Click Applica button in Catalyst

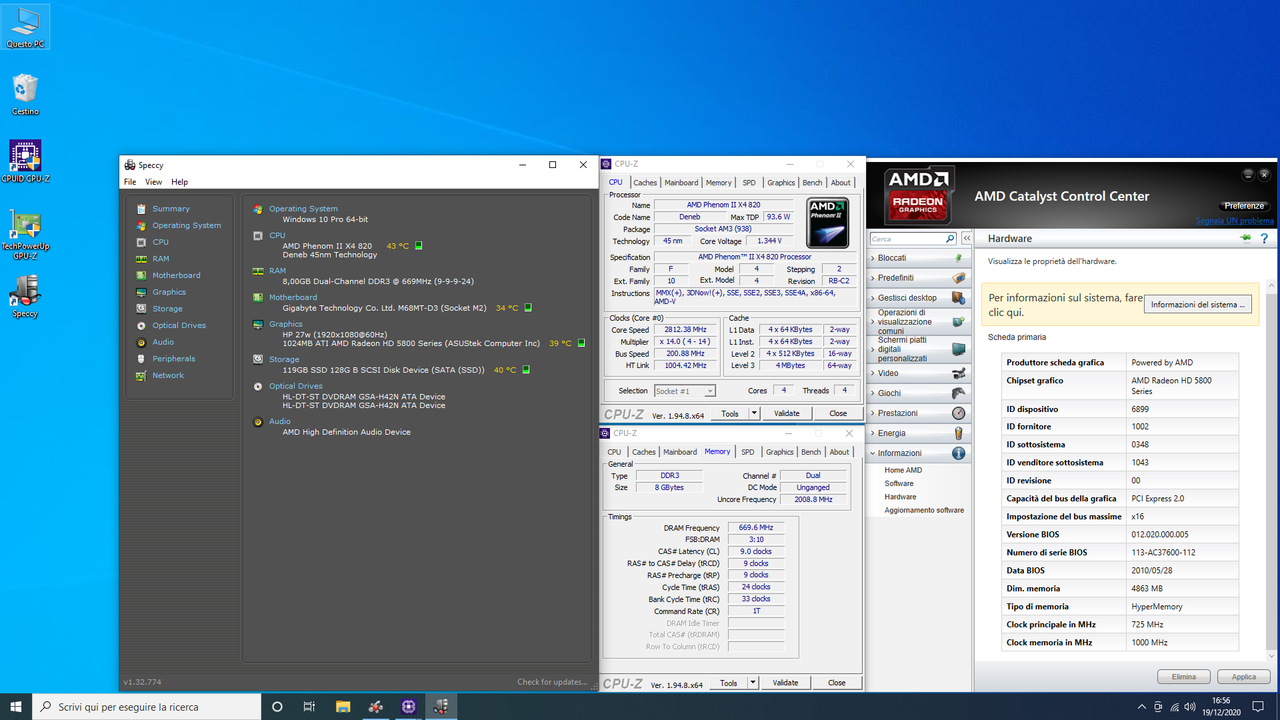(1244, 677)
